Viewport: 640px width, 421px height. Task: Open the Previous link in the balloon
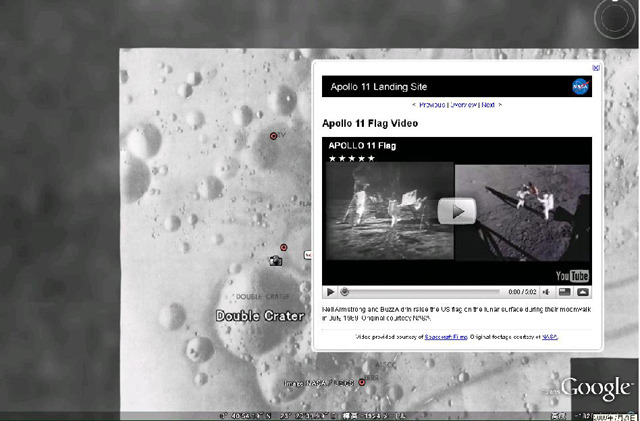click(432, 105)
